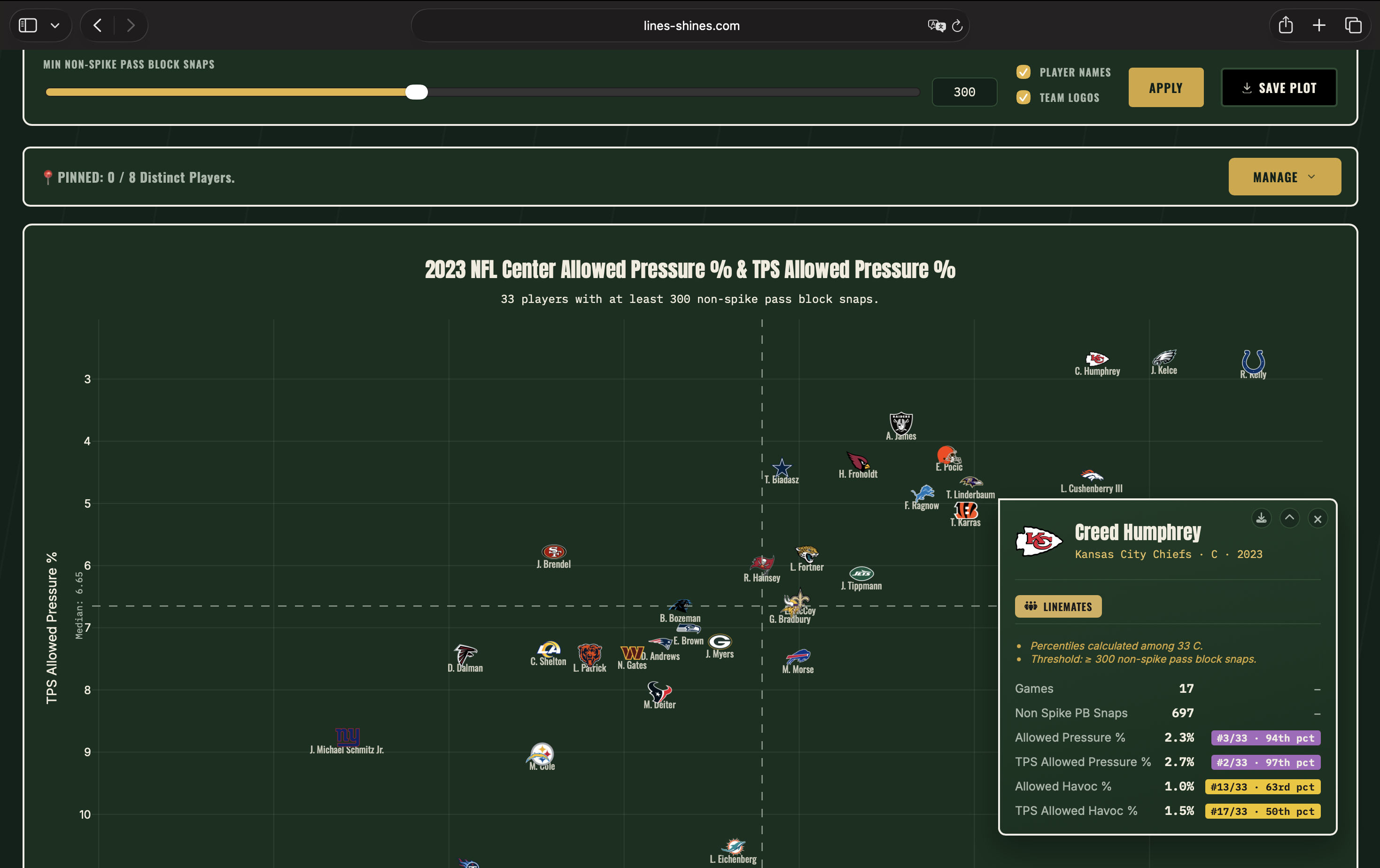Go back to the previous page
The width and height of the screenshot is (1380, 868).
coord(97,25)
